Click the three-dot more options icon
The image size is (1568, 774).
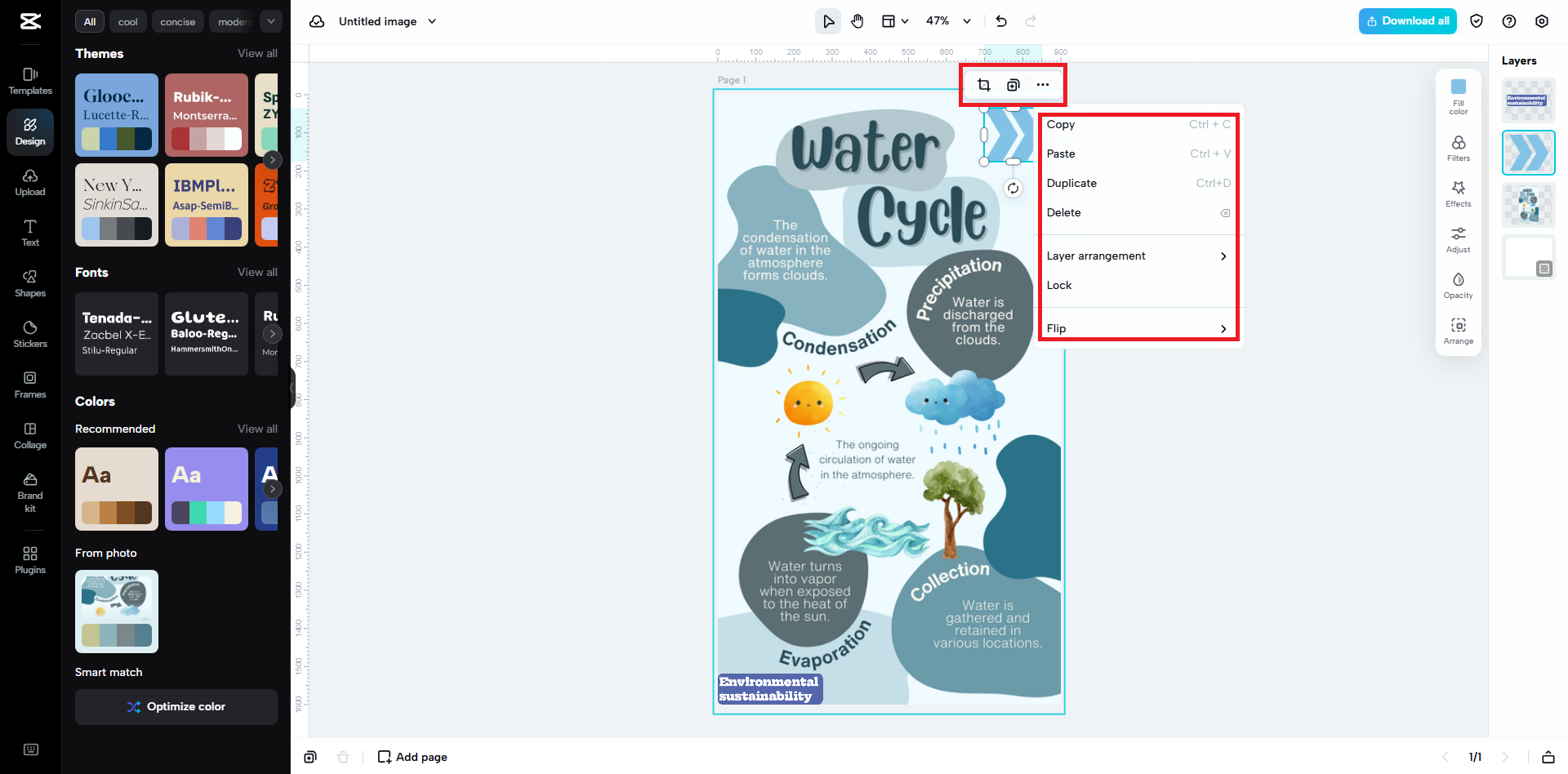[1043, 85]
